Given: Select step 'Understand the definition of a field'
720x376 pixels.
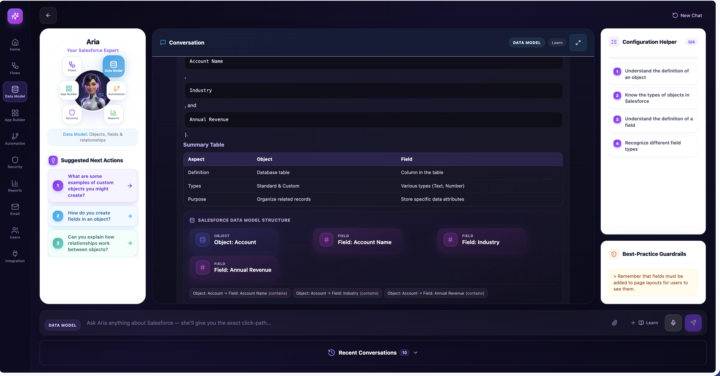Looking at the screenshot, I should pyautogui.click(x=653, y=122).
